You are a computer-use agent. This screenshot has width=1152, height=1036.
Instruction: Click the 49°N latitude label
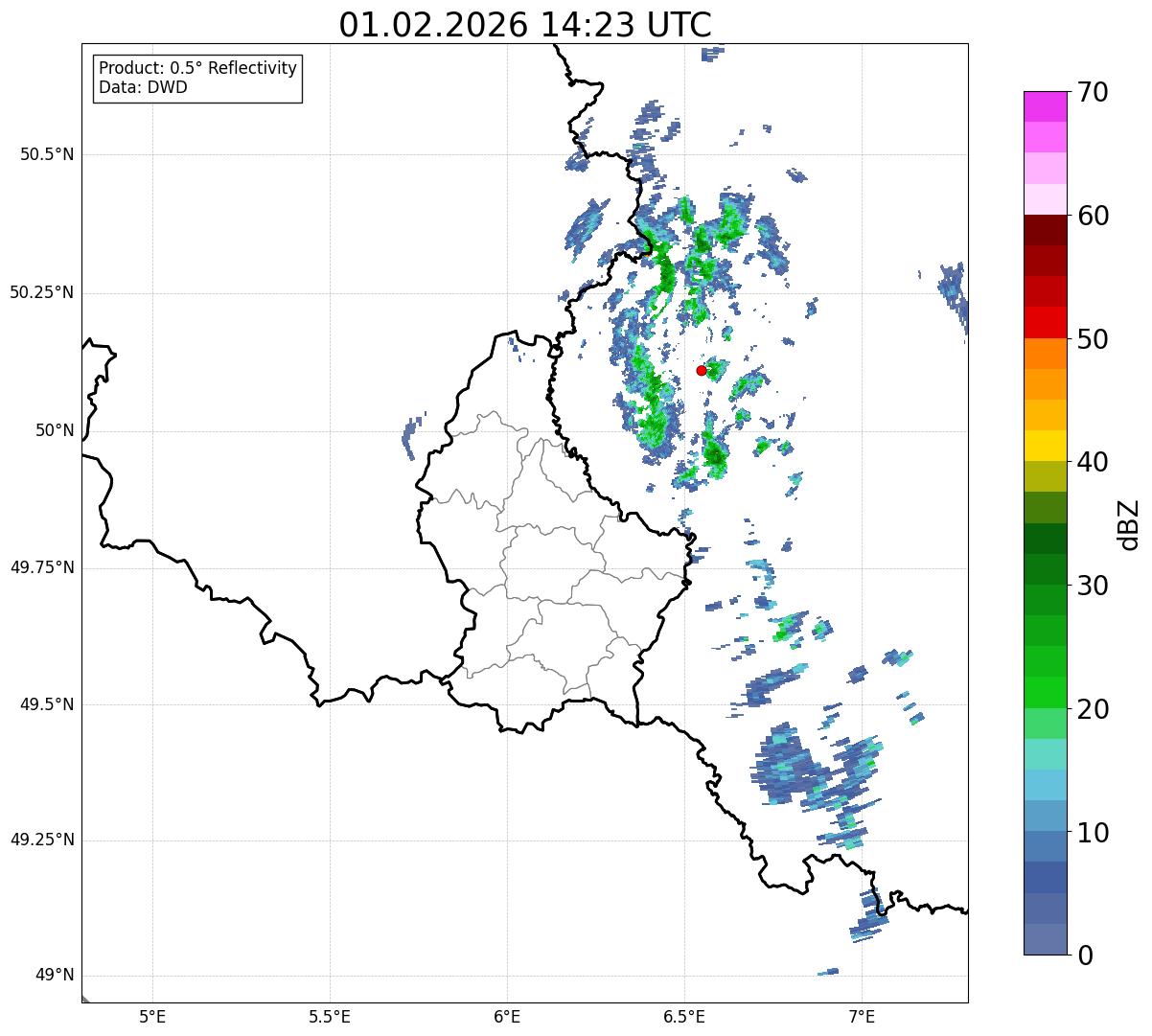pos(55,976)
